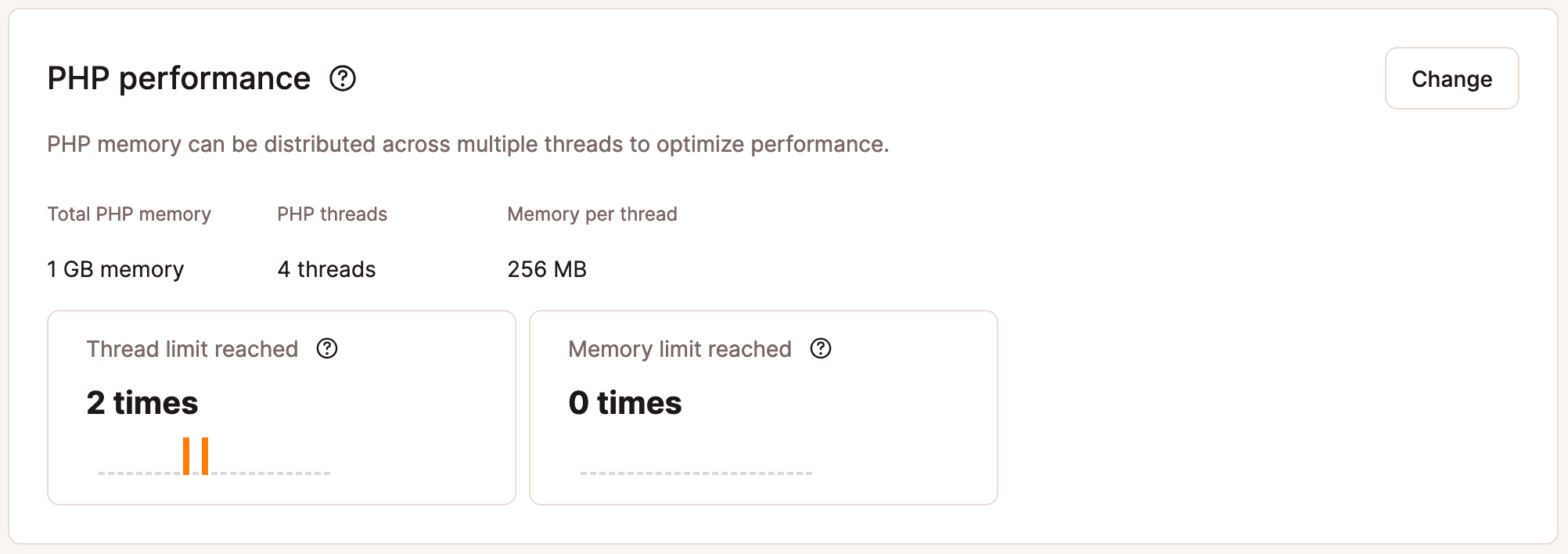Click the PHP threads column label
The width and height of the screenshot is (1568, 554).
333,214
